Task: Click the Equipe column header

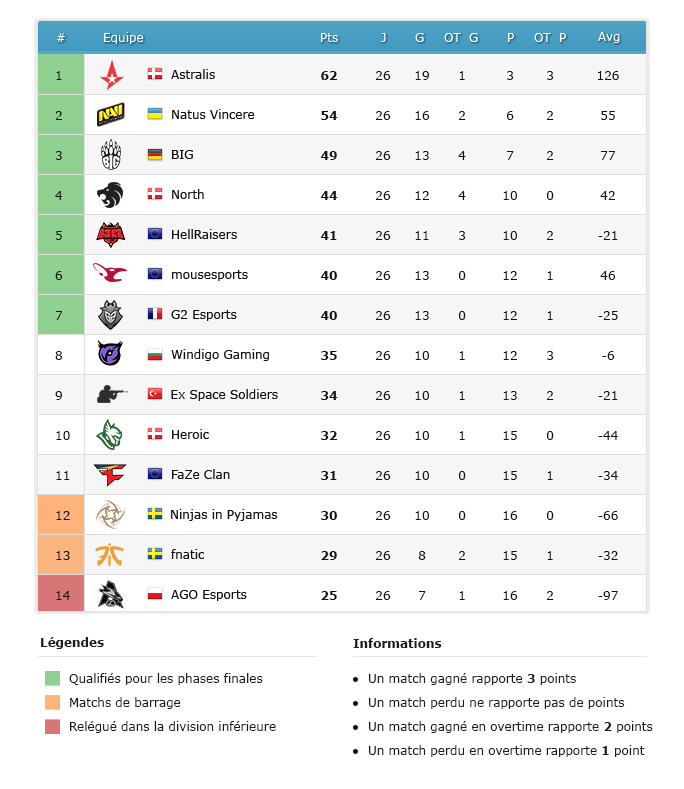Action: point(123,38)
